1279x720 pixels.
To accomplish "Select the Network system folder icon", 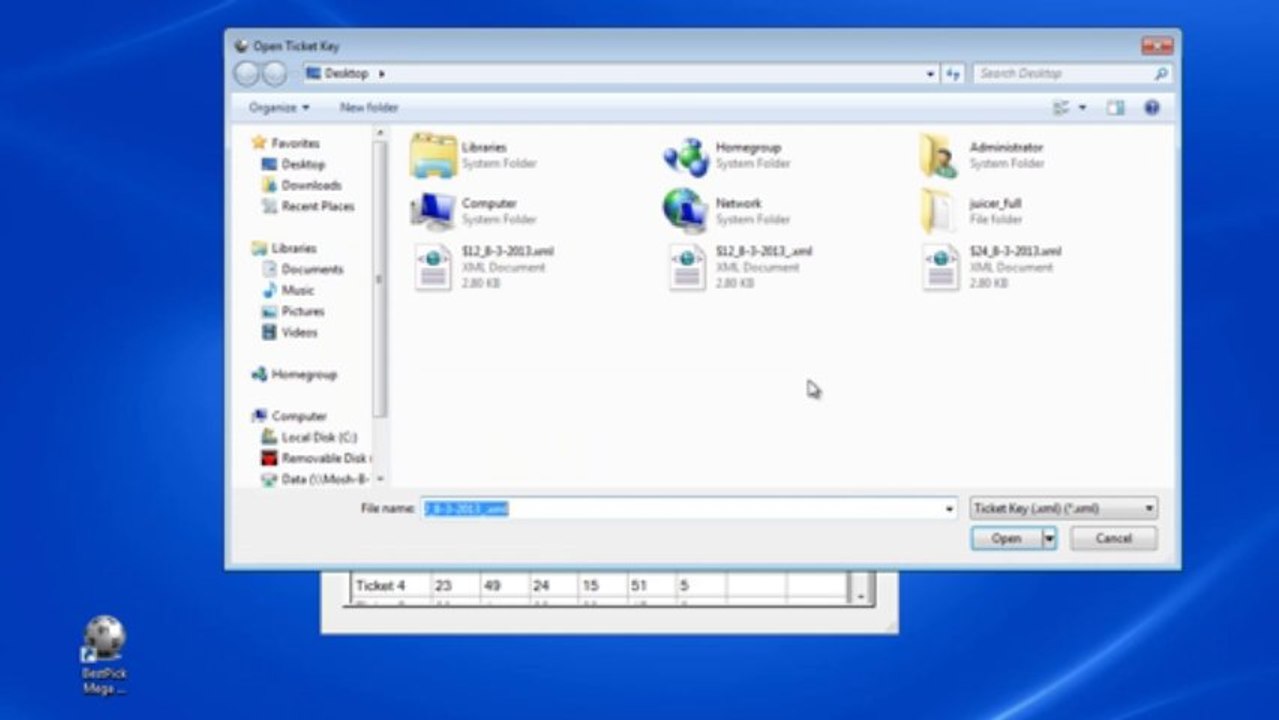I will point(686,211).
